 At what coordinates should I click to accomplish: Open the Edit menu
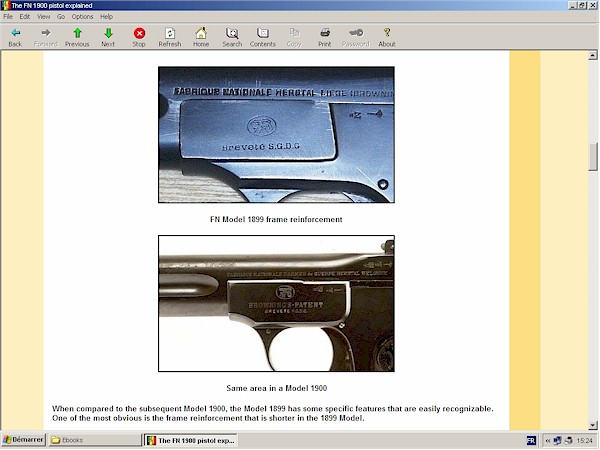tap(25, 16)
